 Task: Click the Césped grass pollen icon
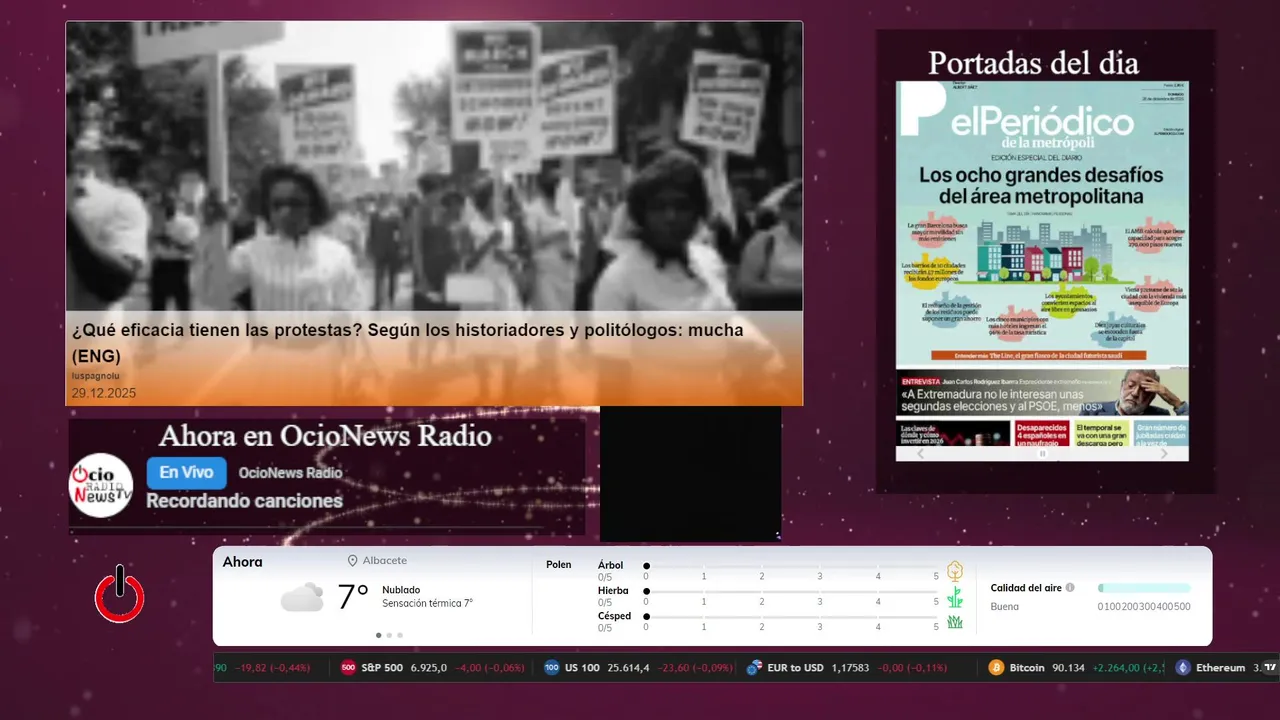(x=955, y=622)
